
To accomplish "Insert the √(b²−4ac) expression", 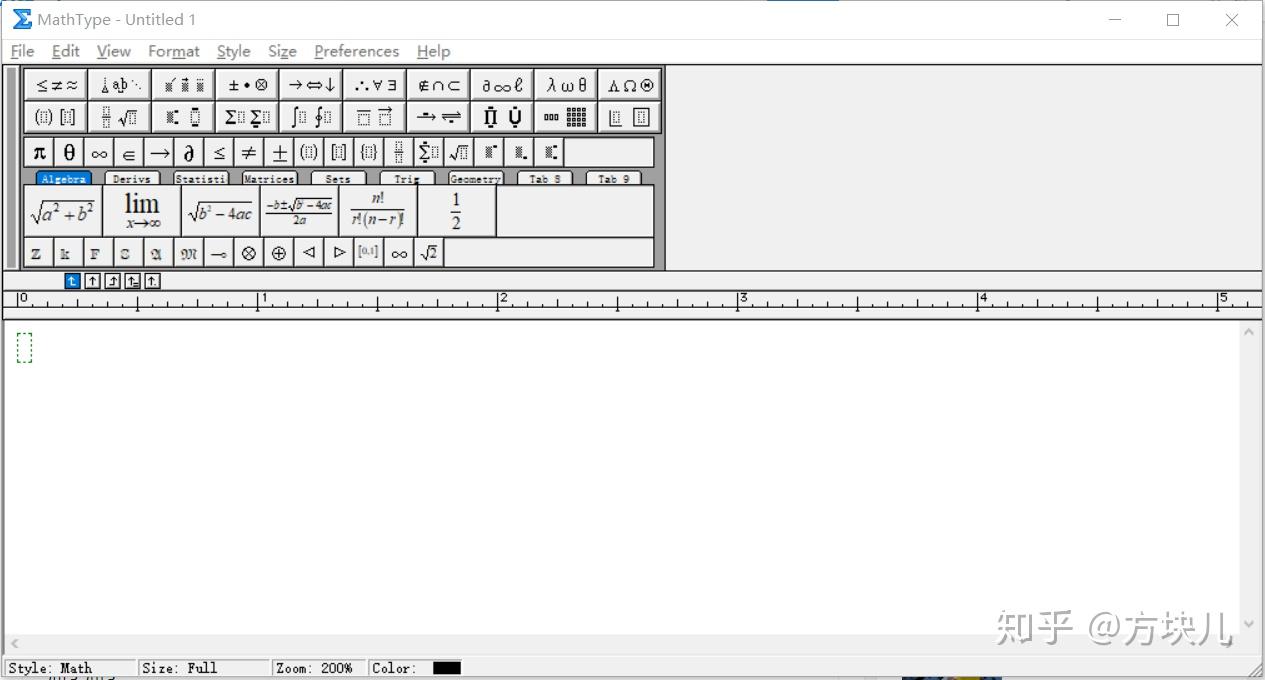I will (220, 211).
